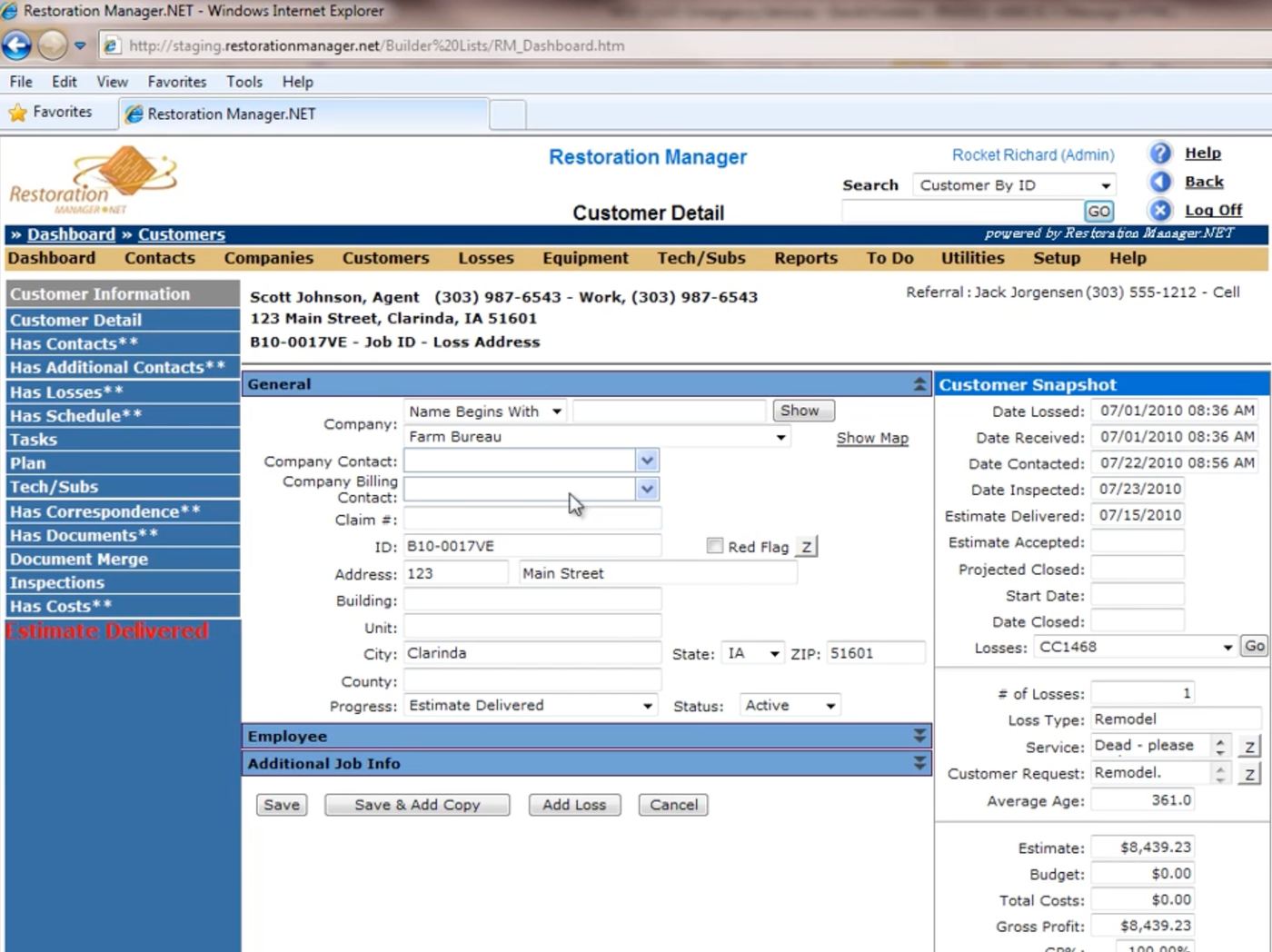Click the Save button

282,805
